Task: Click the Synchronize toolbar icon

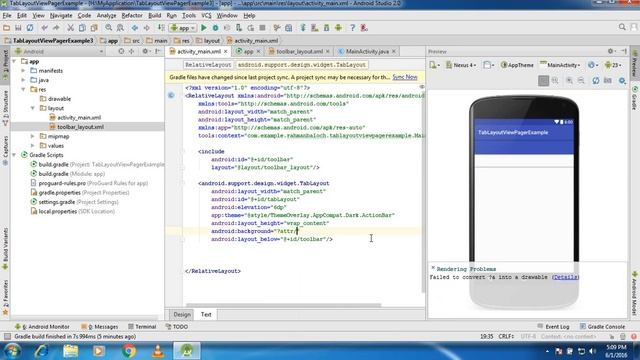Action: (x=30, y=28)
